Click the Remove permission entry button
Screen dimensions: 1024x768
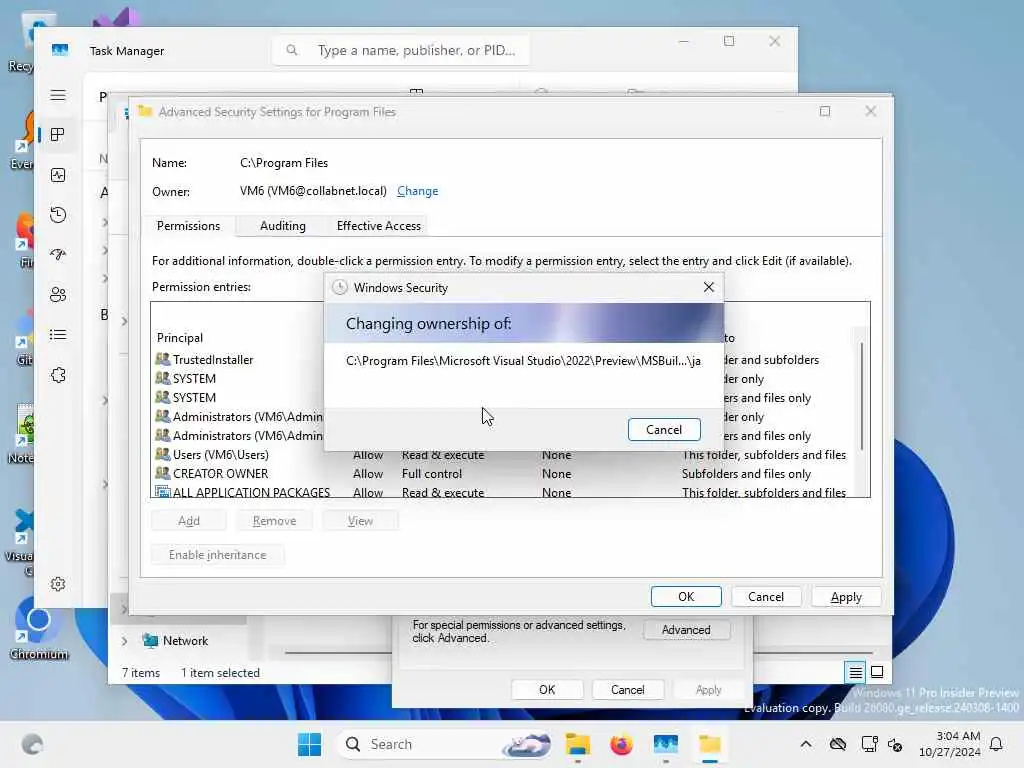[x=274, y=520]
